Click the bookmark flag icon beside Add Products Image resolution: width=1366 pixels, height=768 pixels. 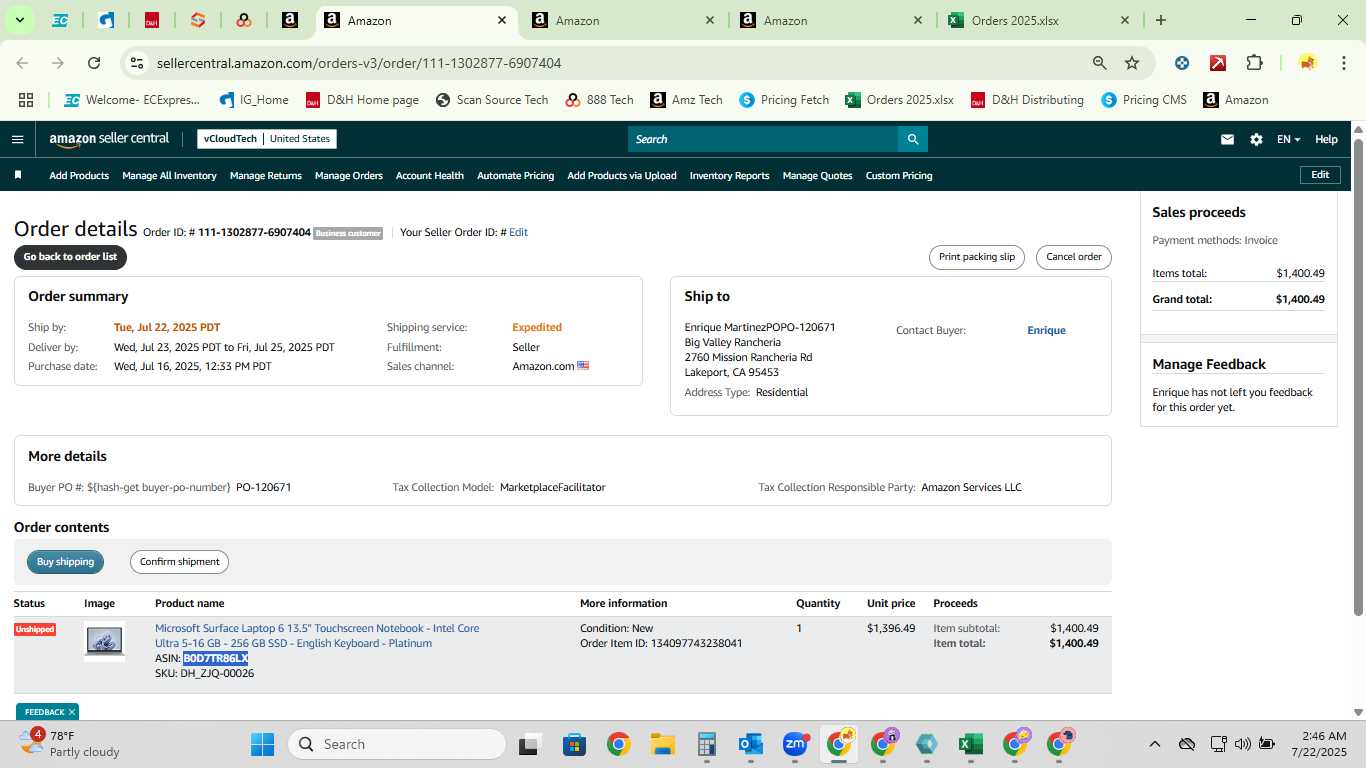[x=18, y=175]
